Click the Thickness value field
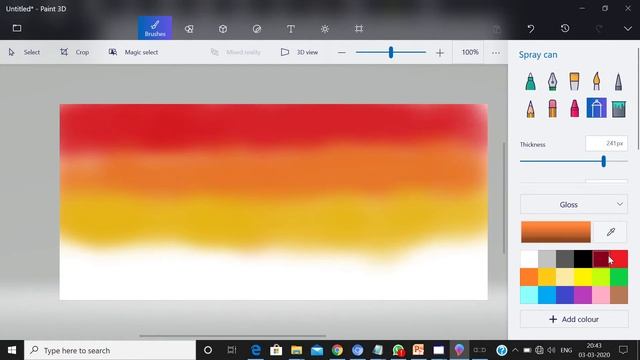The height and width of the screenshot is (360, 640). [607, 143]
